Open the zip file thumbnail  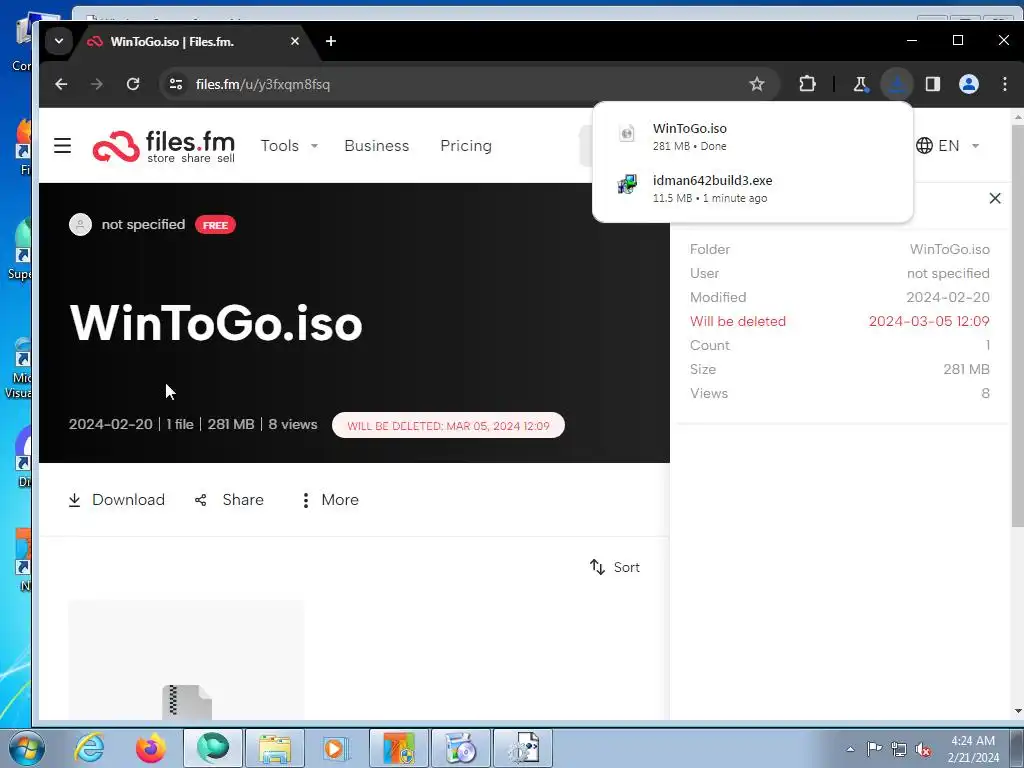[x=186, y=660]
